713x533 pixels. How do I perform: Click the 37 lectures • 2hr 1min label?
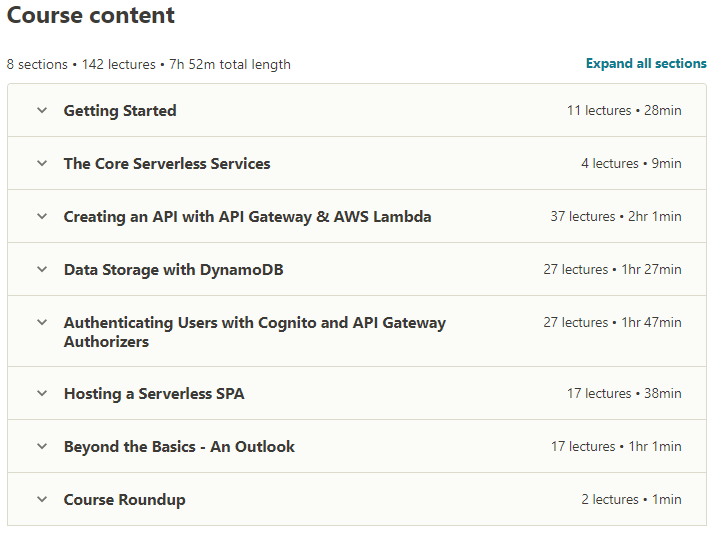tap(616, 216)
